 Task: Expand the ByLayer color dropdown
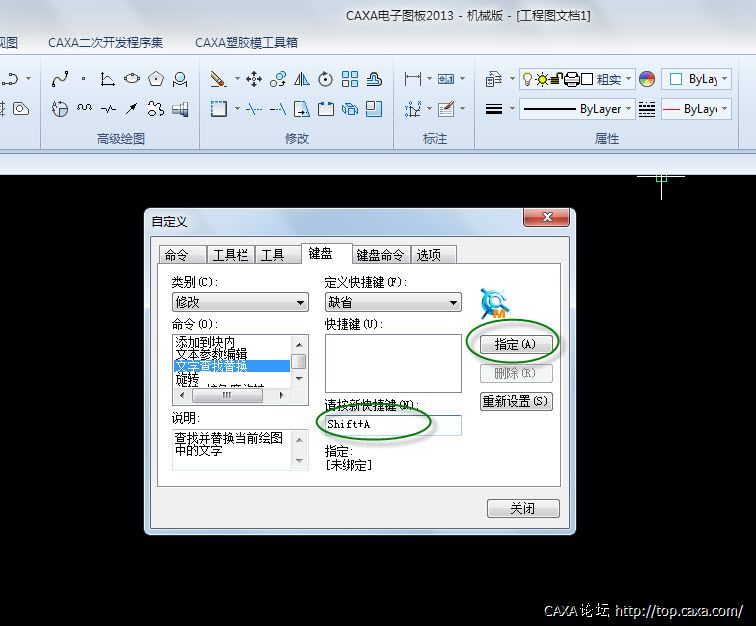coord(724,79)
